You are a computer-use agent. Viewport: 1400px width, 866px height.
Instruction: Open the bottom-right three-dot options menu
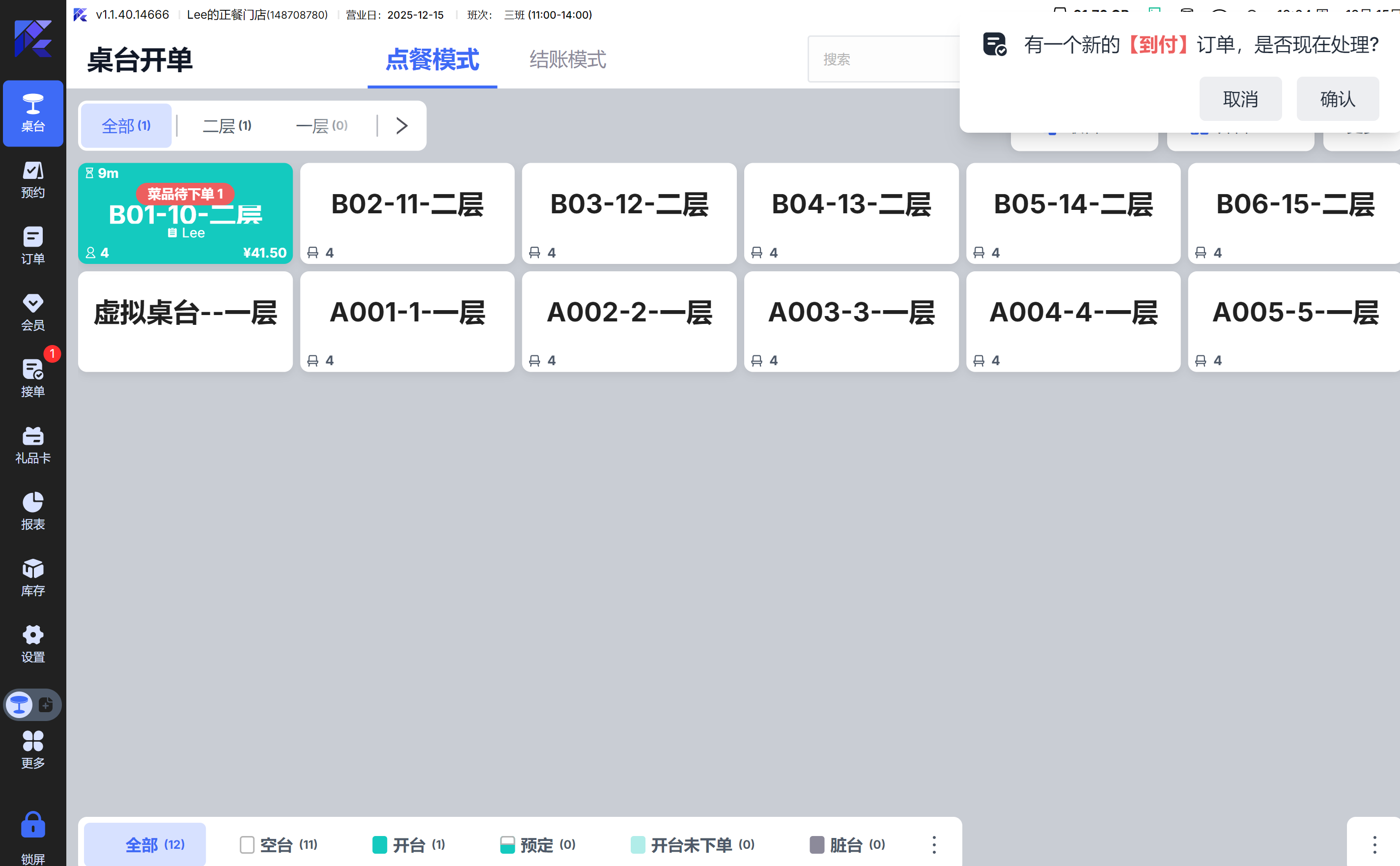(1374, 844)
